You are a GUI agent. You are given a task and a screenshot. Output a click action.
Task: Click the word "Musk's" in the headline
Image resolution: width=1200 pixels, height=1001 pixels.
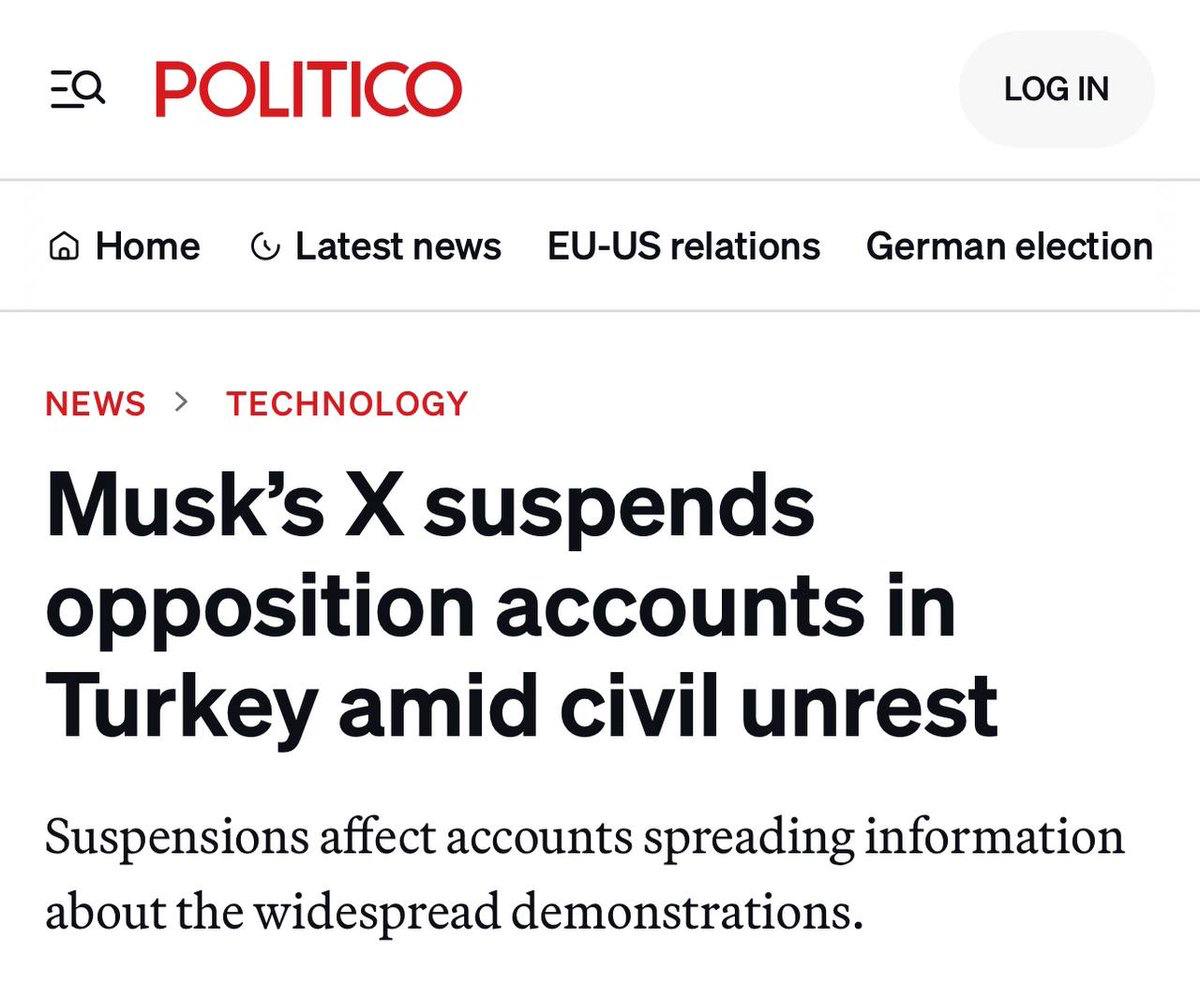[x=185, y=505]
